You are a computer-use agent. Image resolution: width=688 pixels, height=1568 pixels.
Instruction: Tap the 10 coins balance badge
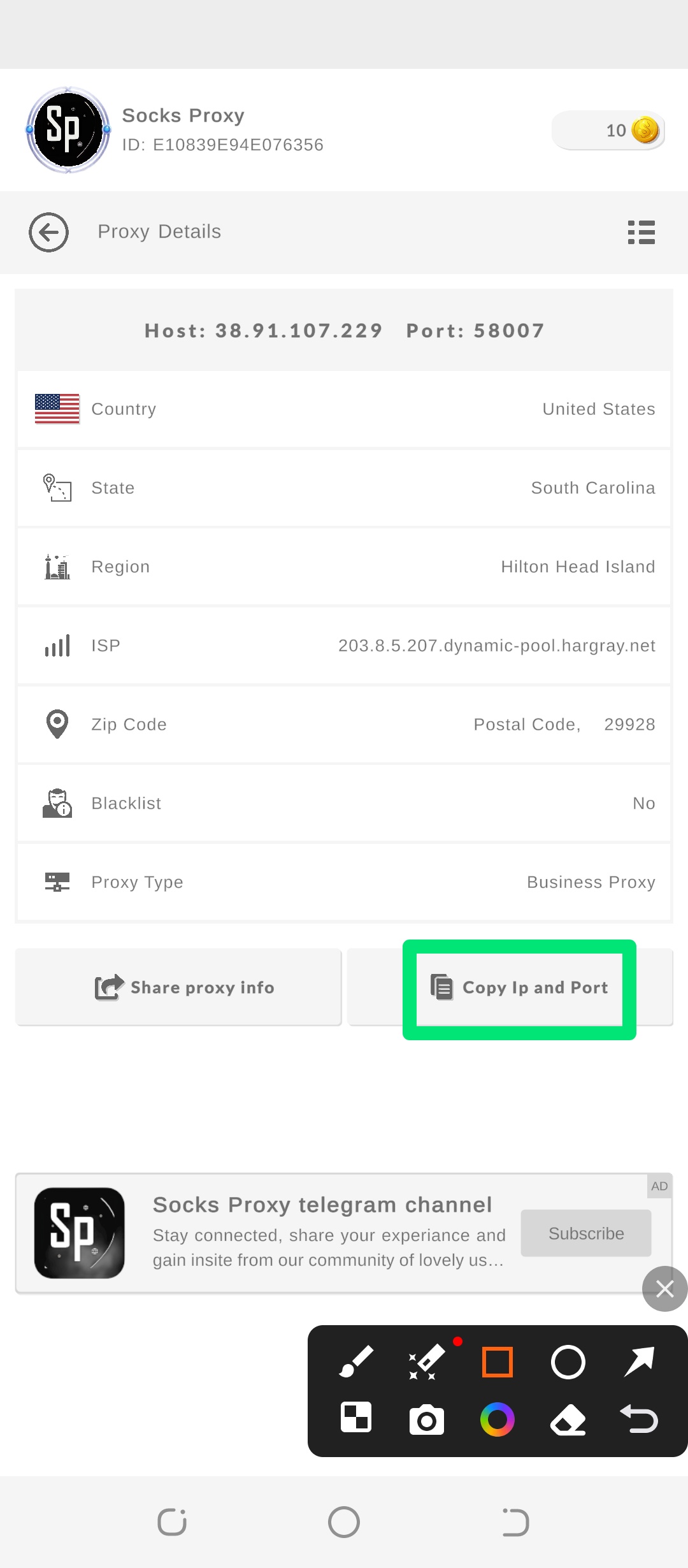click(608, 131)
